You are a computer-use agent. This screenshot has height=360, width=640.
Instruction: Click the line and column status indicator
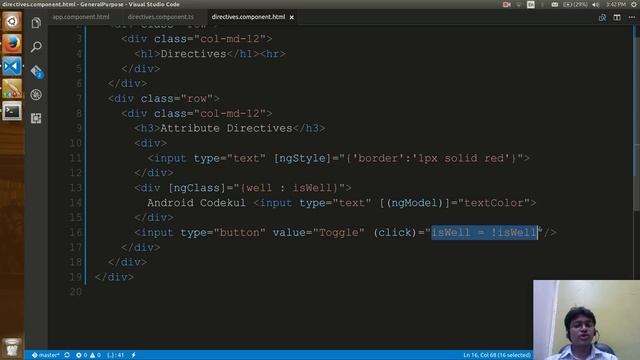(497, 355)
